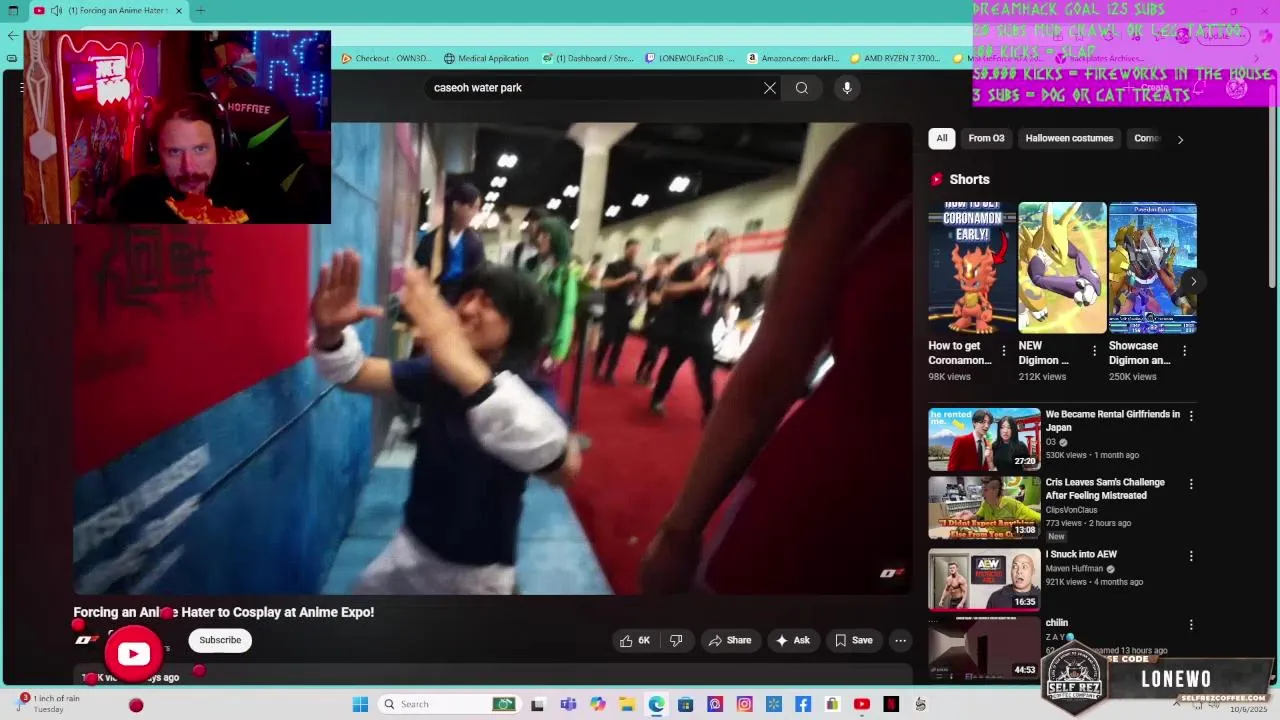Save the video to a playlist
Image resolution: width=1280 pixels, height=720 pixels.
point(854,640)
